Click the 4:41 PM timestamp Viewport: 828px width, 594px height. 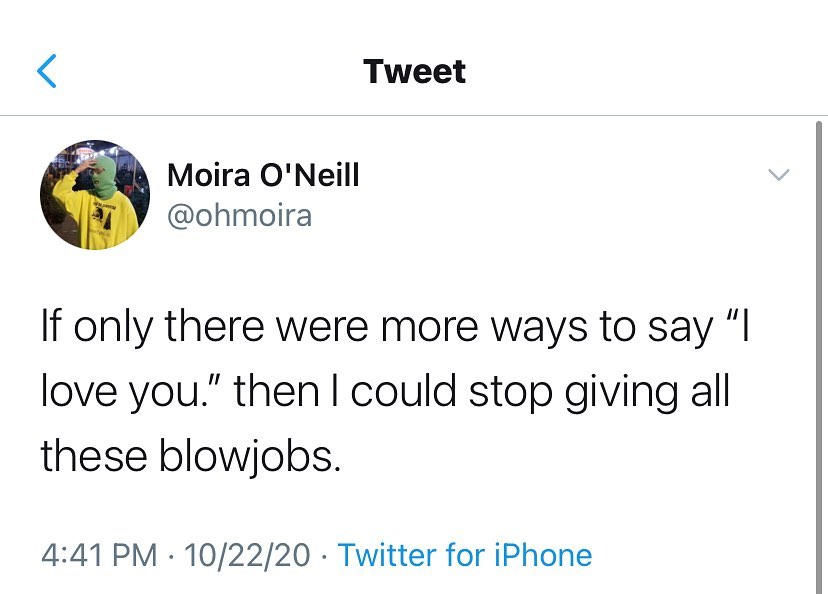[101, 554]
